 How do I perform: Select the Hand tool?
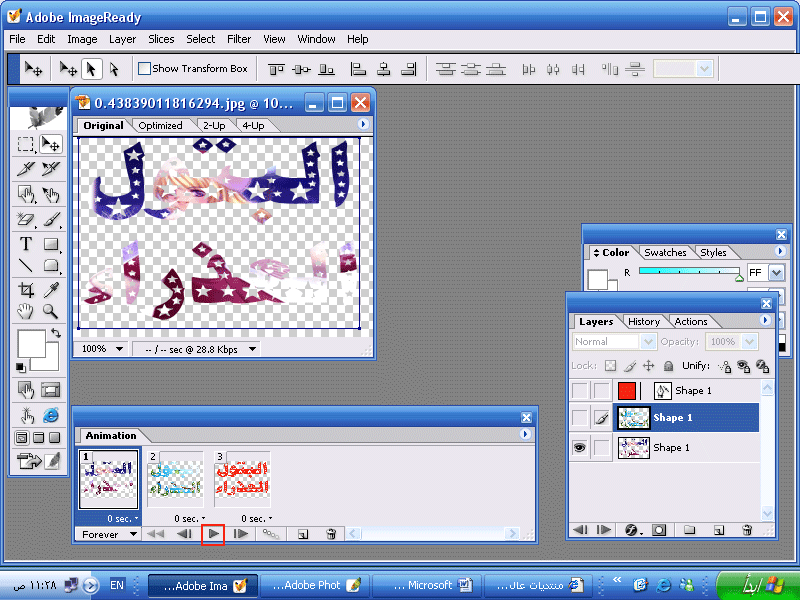click(26, 312)
